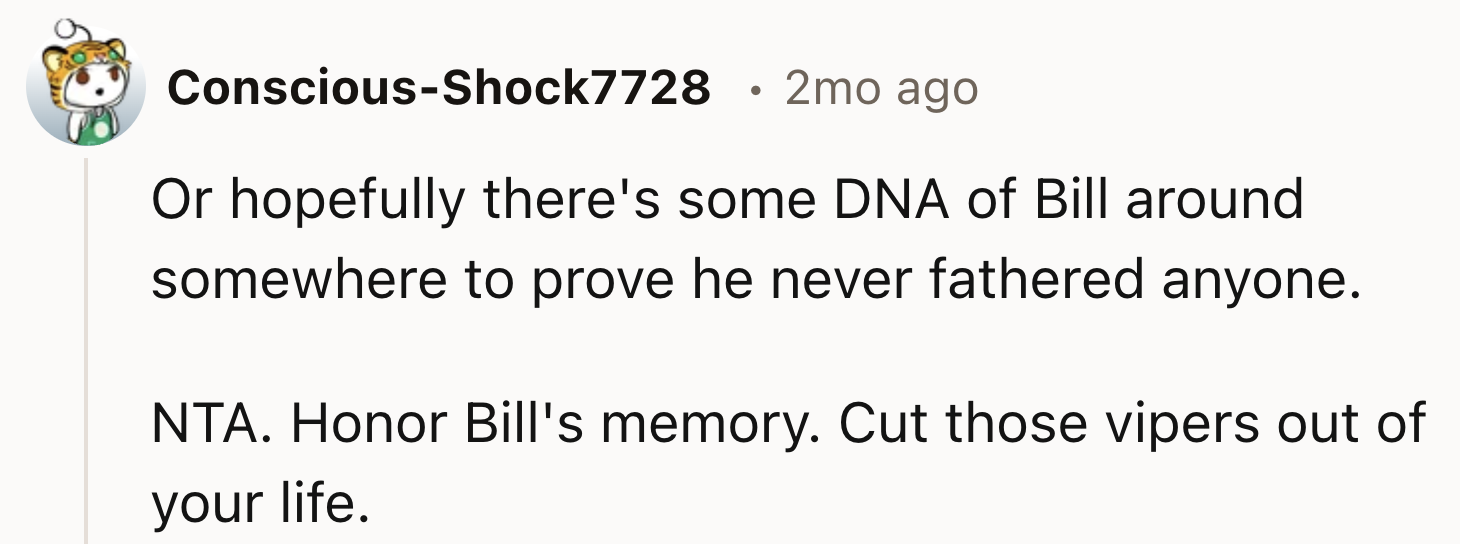Collapse the comment thread using vertical line

click(87, 350)
